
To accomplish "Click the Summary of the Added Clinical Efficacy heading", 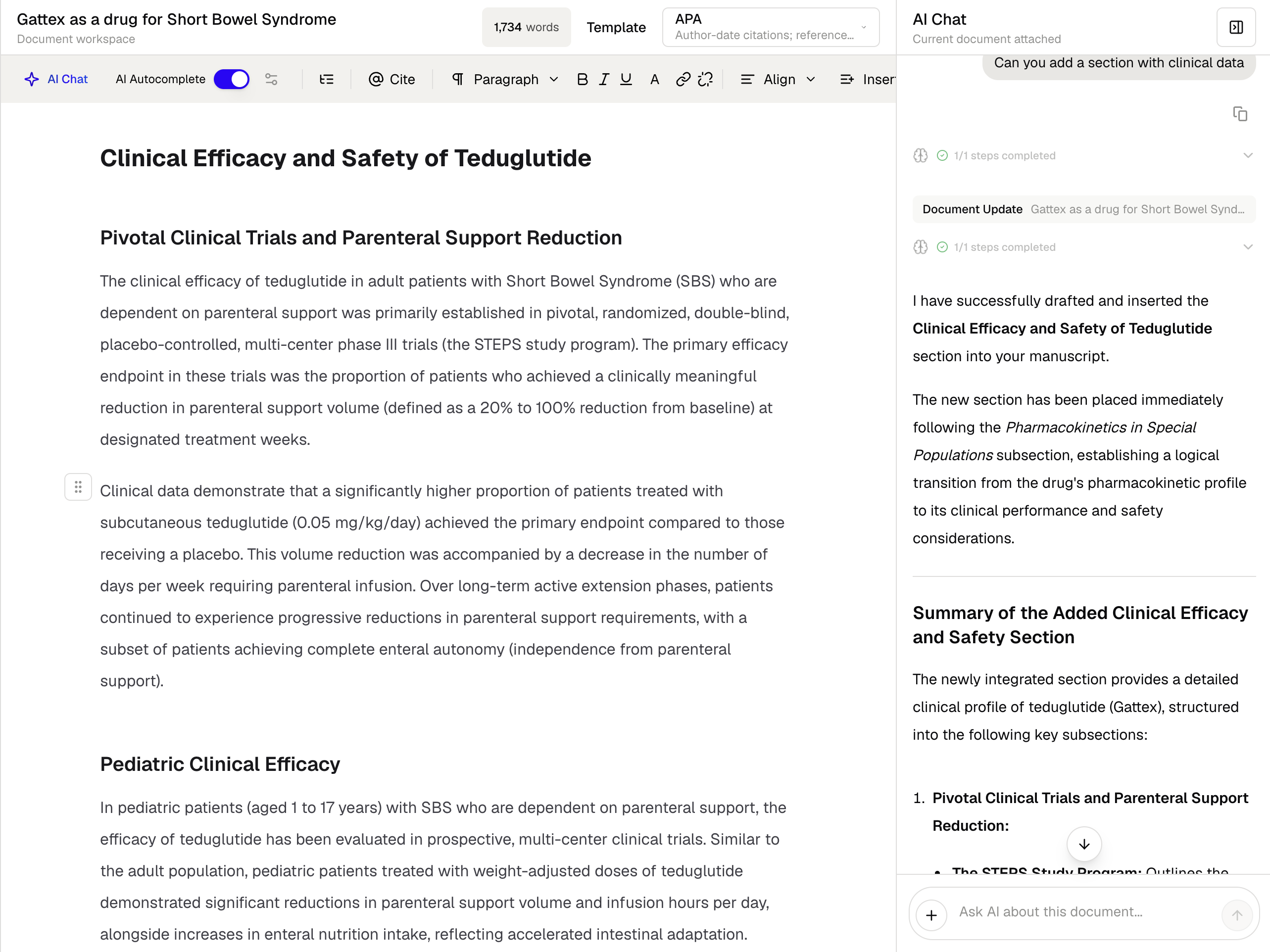I will 1080,625.
